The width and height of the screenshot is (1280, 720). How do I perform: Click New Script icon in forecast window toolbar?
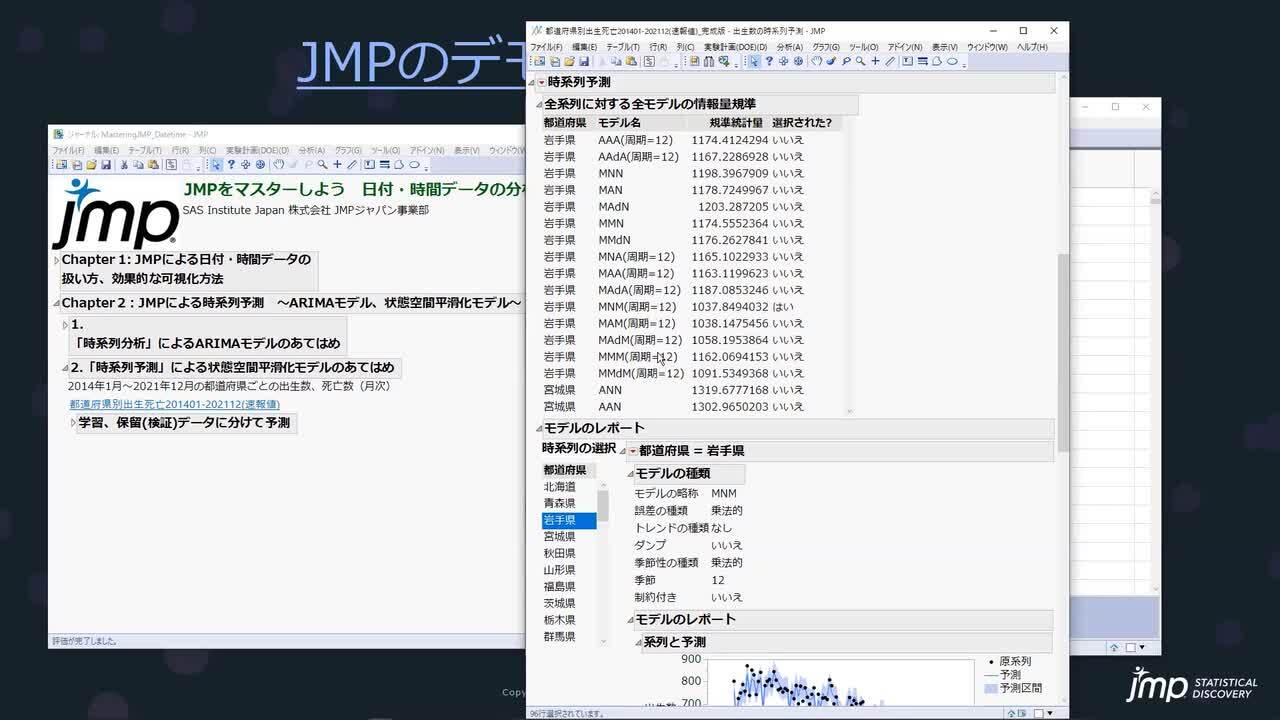[649, 61]
